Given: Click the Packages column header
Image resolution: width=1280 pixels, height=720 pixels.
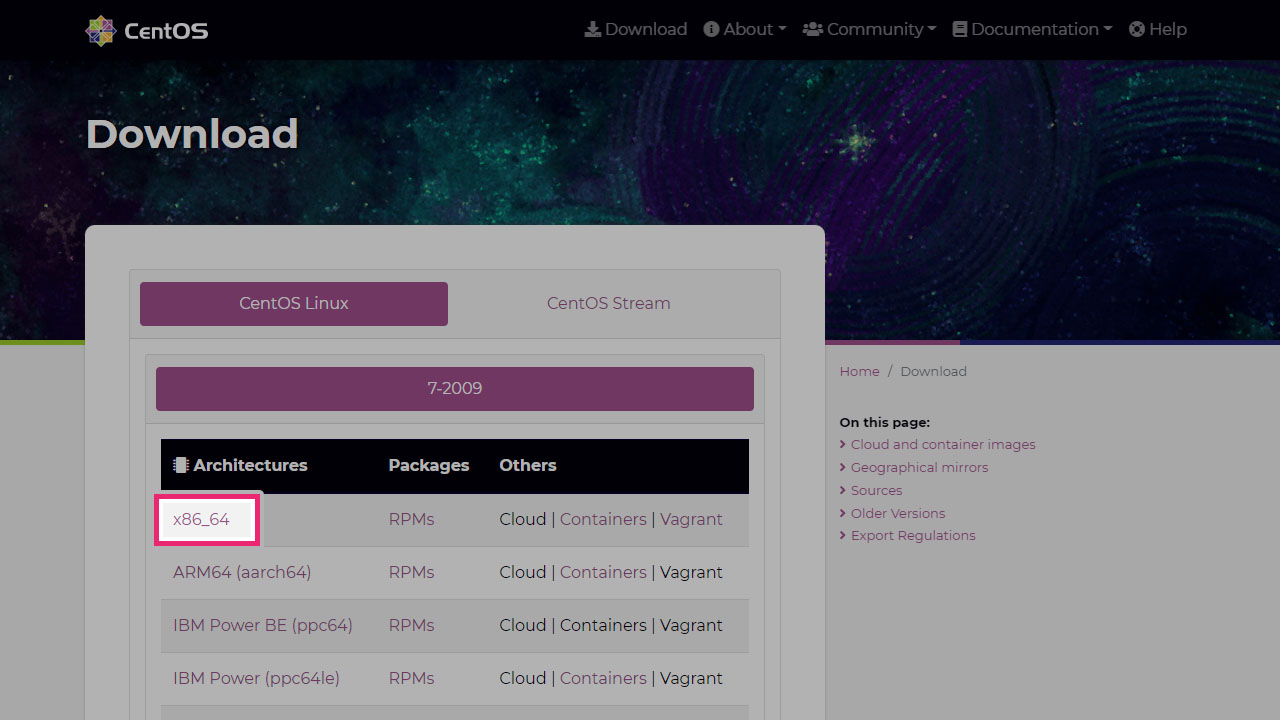Looking at the screenshot, I should coord(429,465).
